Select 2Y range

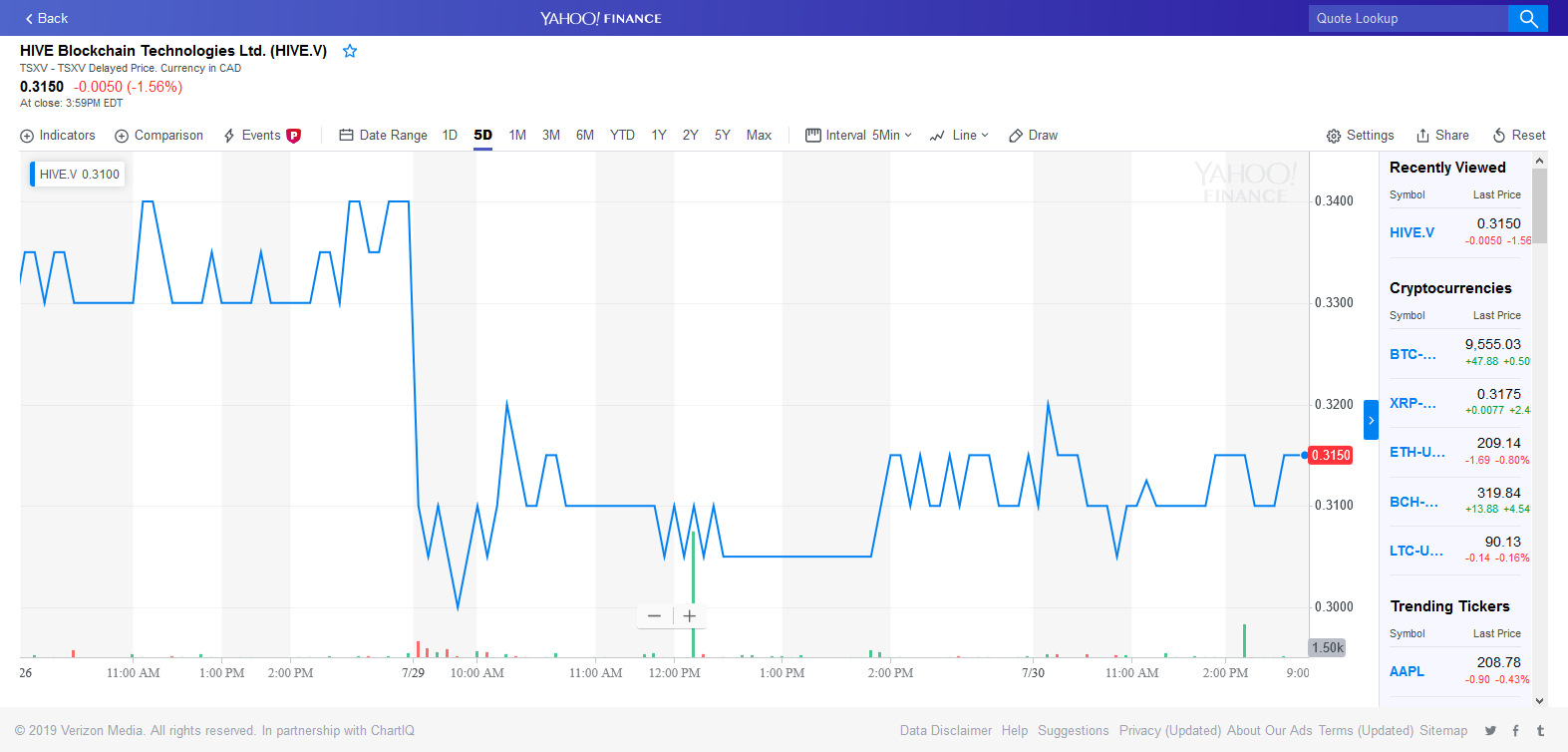[x=690, y=136]
